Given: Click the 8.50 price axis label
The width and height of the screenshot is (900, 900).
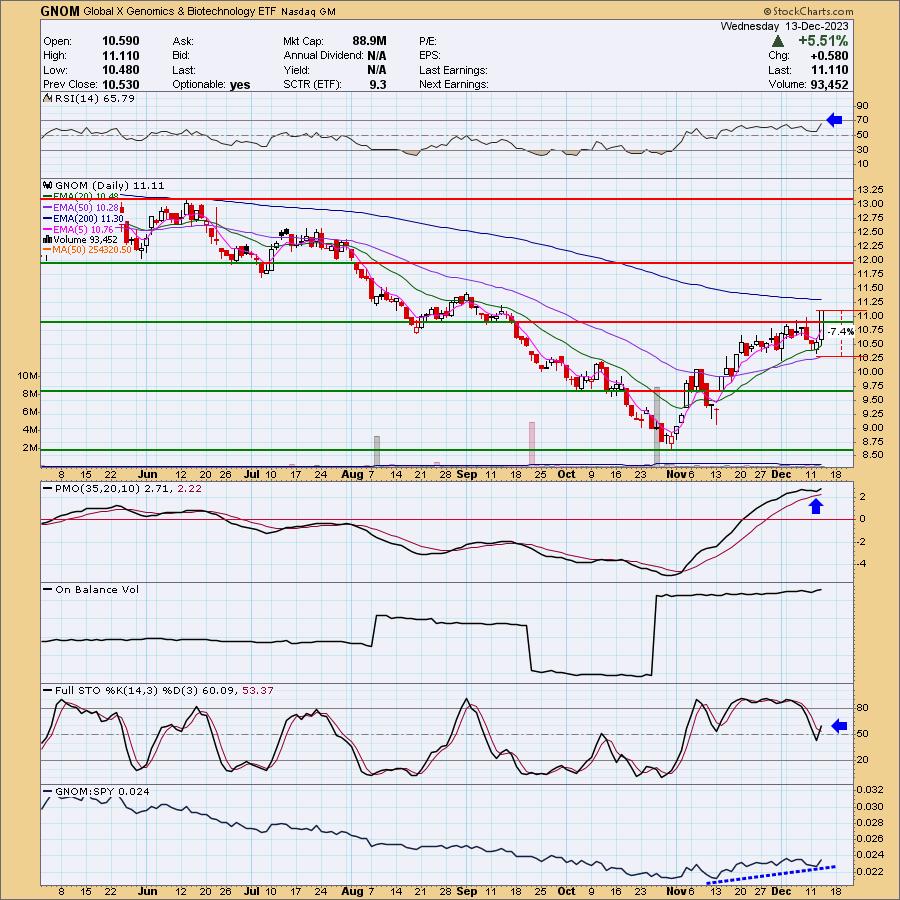Looking at the screenshot, I should click(x=868, y=455).
